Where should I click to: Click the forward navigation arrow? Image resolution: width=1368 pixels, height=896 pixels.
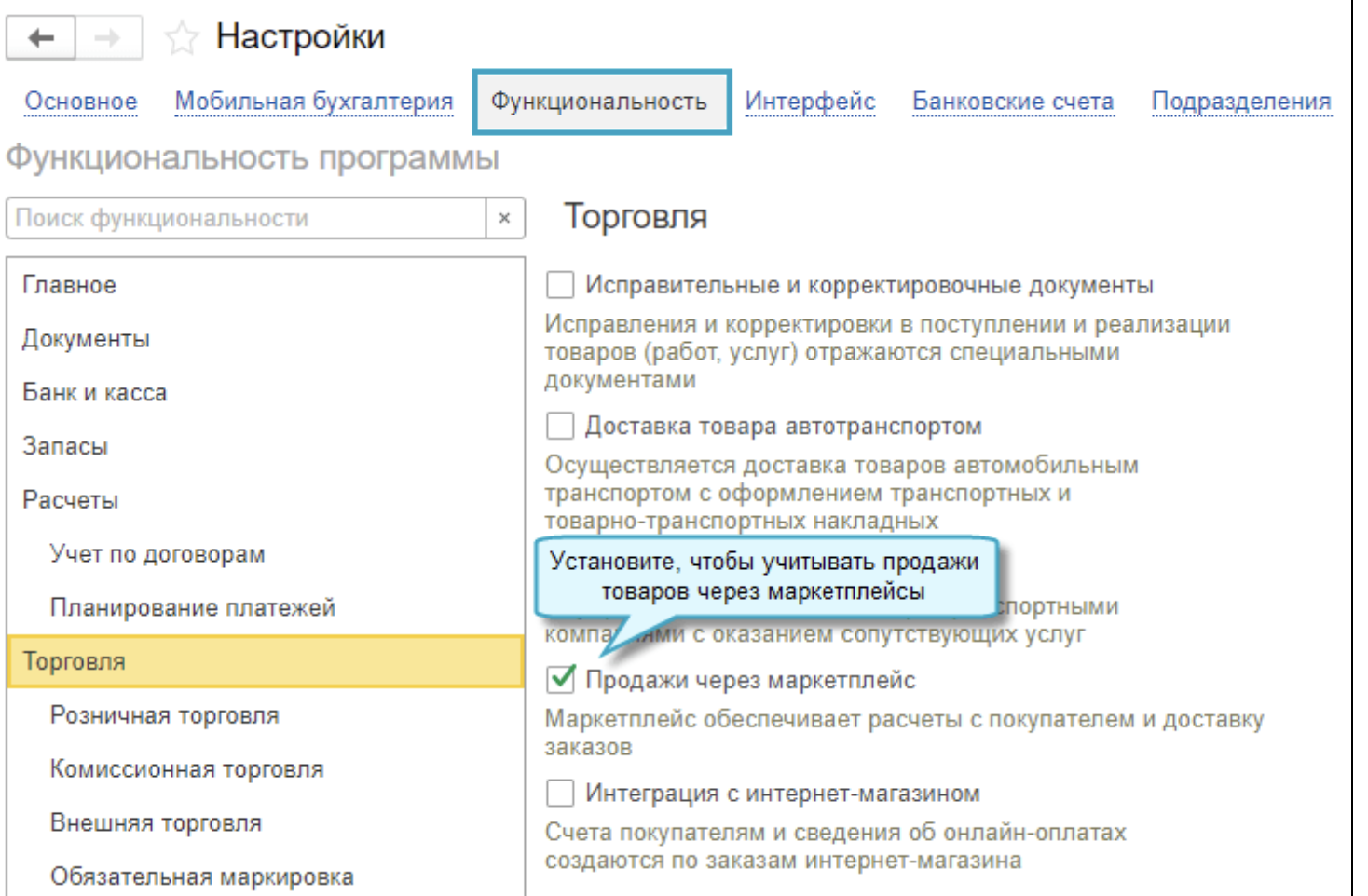coord(108,38)
